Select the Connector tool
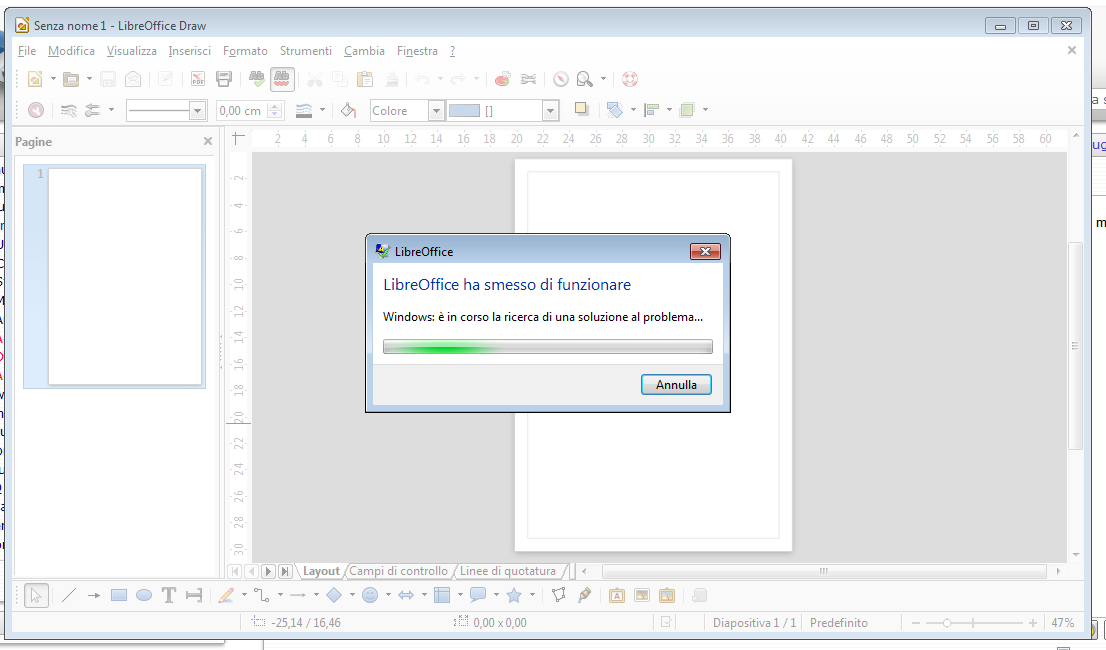Image resolution: width=1106 pixels, height=650 pixels. click(262, 596)
